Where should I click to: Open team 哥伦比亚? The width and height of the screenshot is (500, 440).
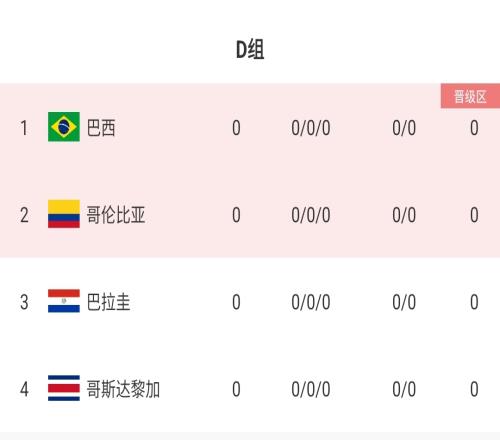(x=116, y=215)
